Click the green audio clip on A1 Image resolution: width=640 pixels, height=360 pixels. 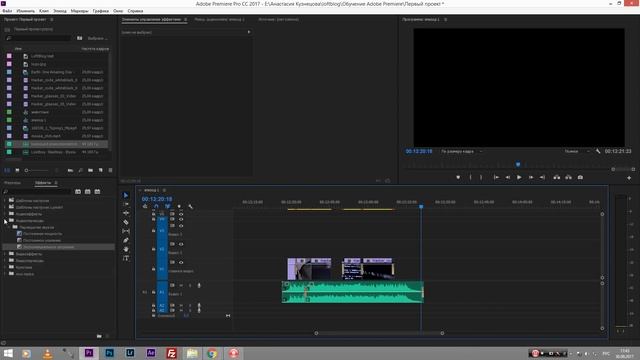pos(353,292)
